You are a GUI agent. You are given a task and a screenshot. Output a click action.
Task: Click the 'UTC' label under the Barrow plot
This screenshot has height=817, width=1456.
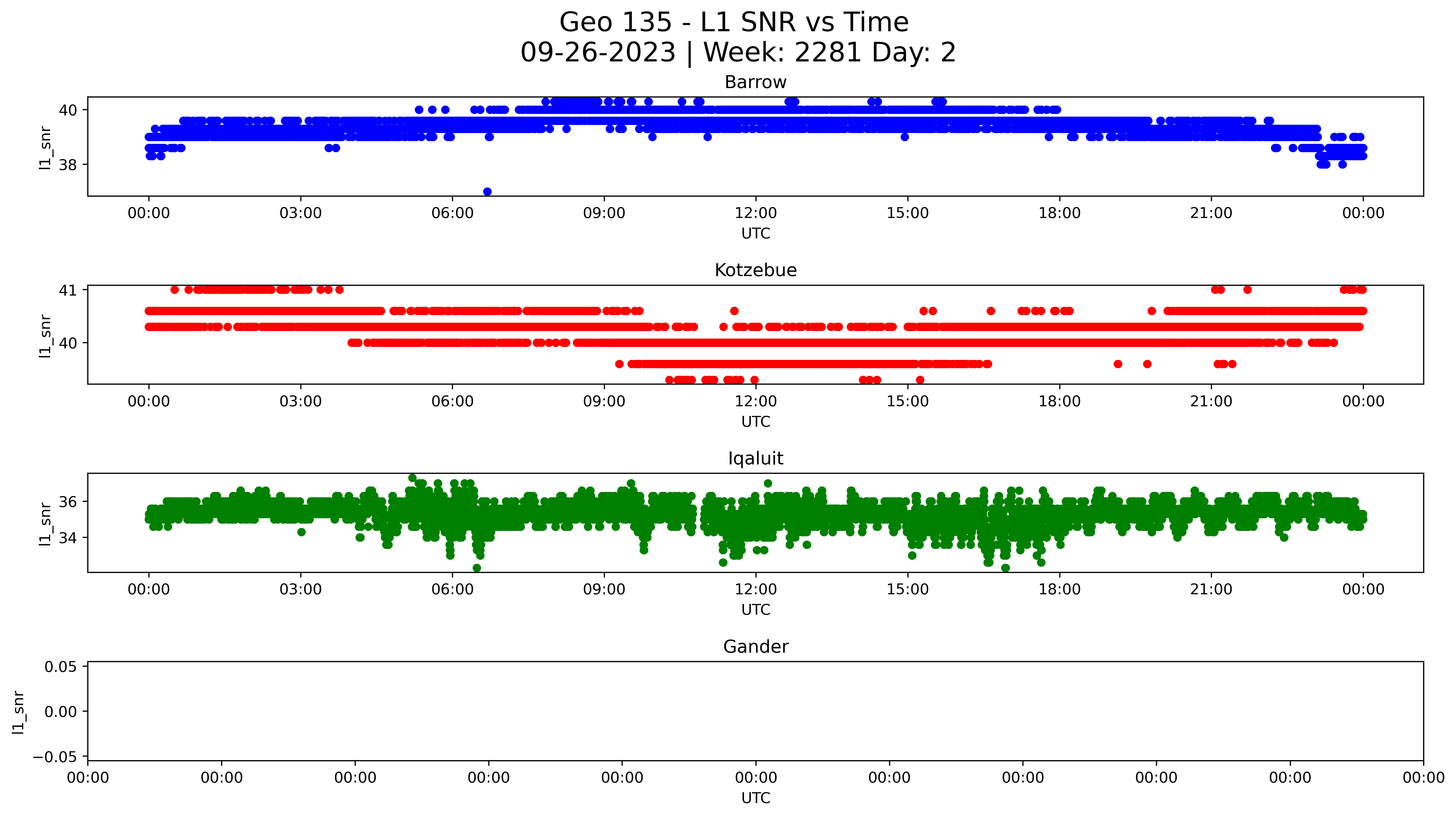(x=756, y=234)
